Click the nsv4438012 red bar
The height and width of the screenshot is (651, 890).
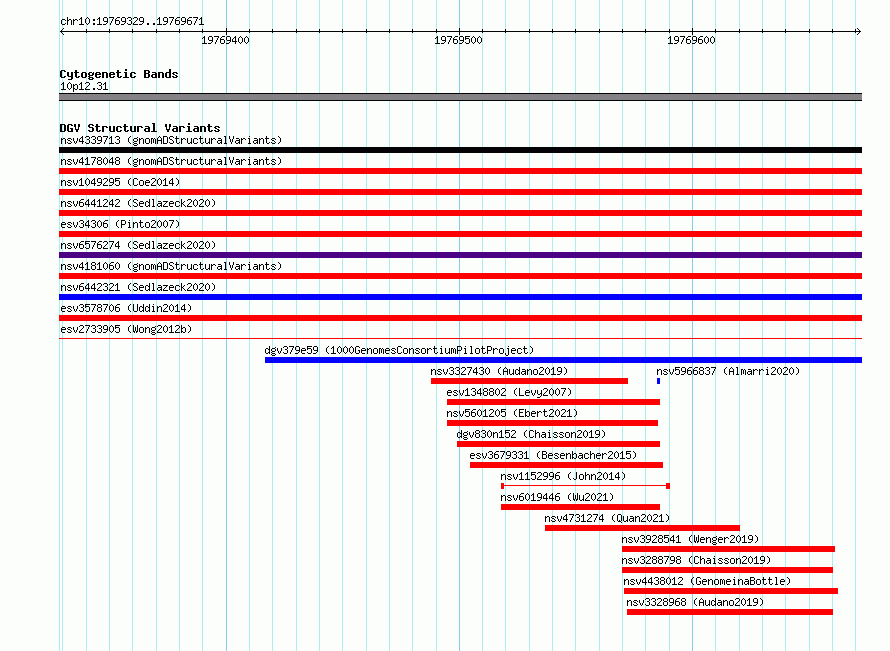pyautogui.click(x=731, y=591)
